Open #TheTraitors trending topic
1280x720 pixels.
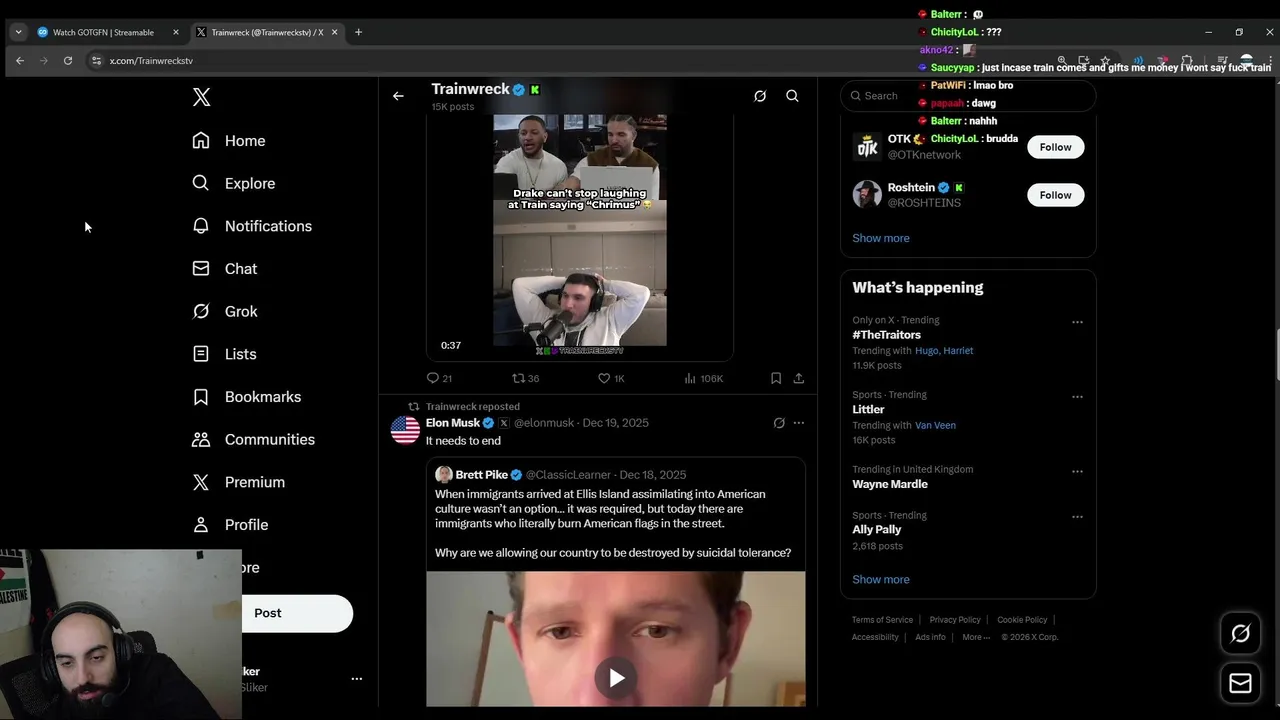pyautogui.click(x=886, y=335)
